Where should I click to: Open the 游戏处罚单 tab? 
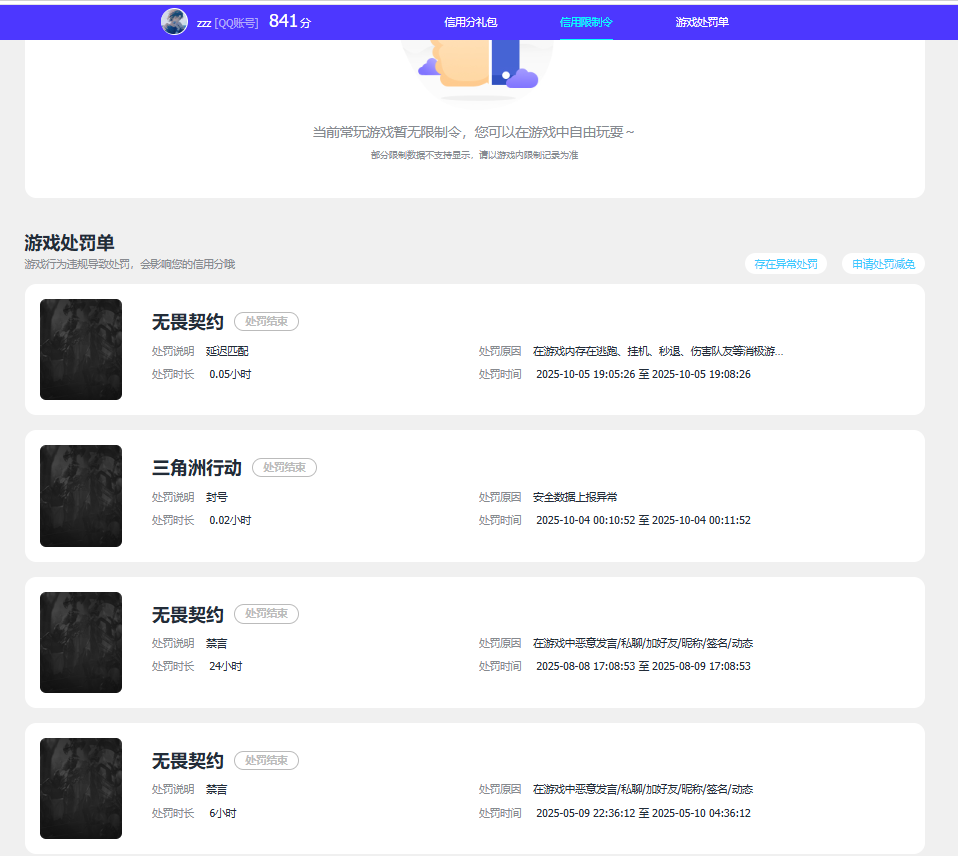702,23
